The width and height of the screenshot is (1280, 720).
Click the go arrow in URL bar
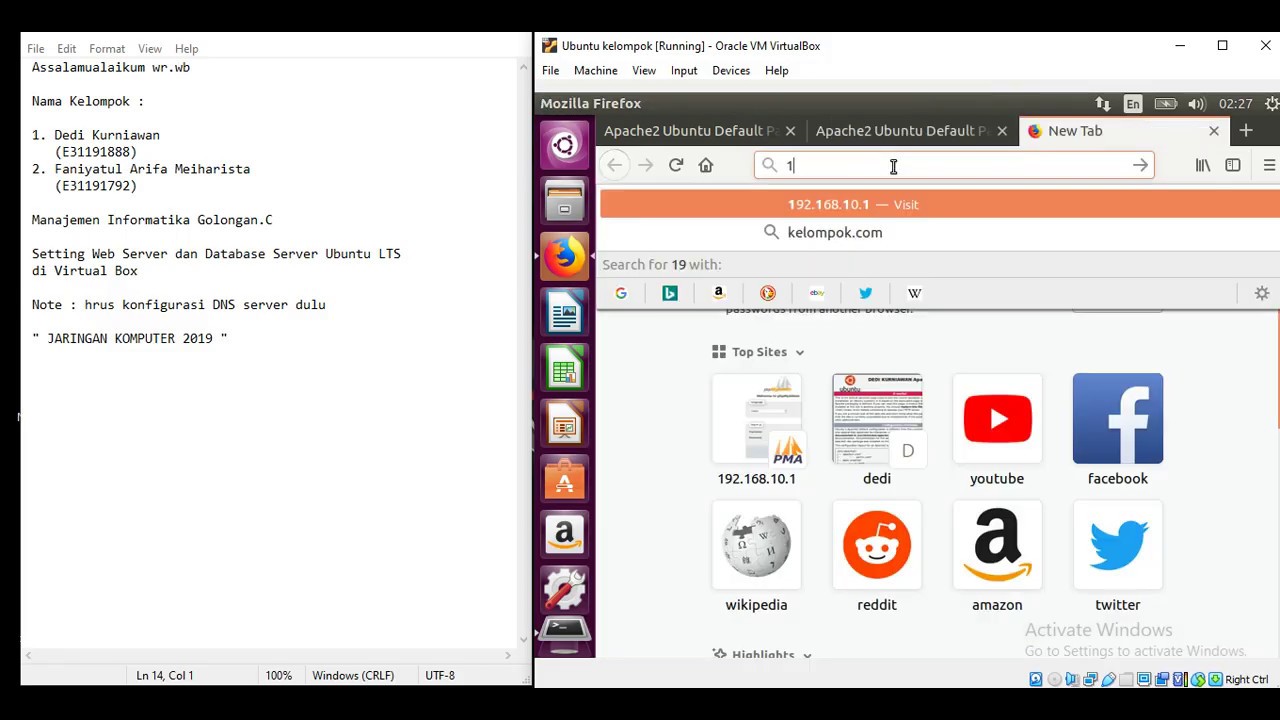1140,165
